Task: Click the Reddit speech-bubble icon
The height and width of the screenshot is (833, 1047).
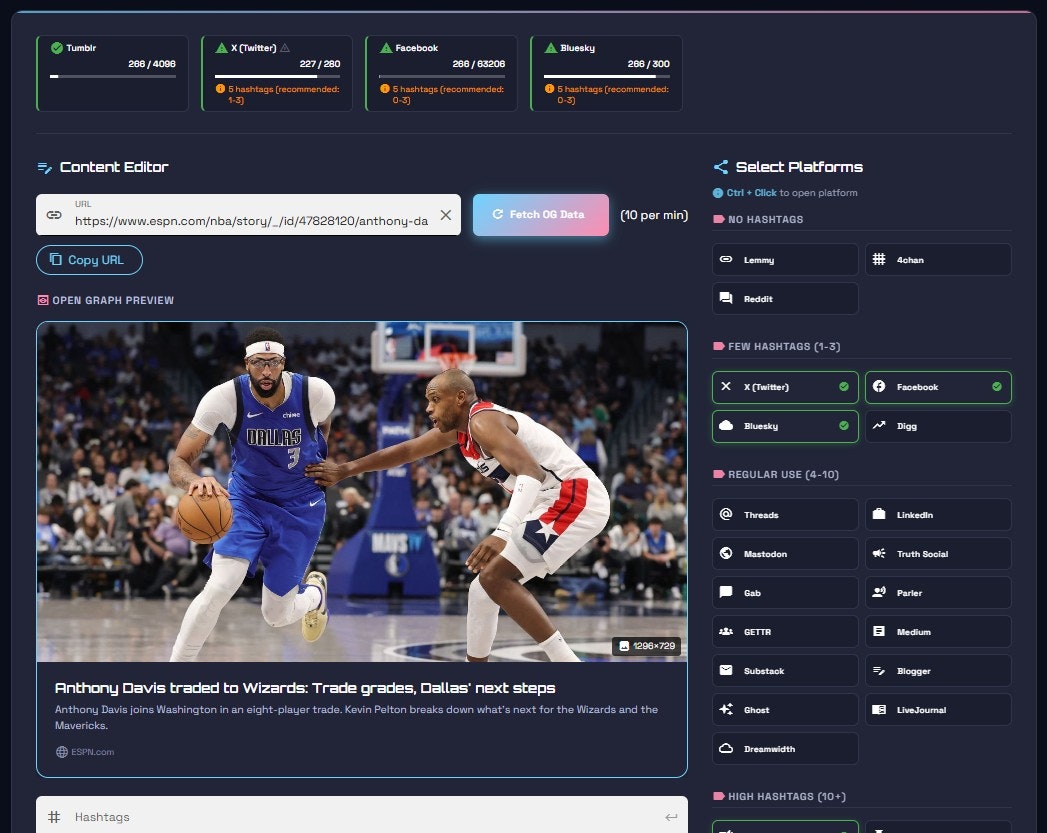Action: [725, 298]
